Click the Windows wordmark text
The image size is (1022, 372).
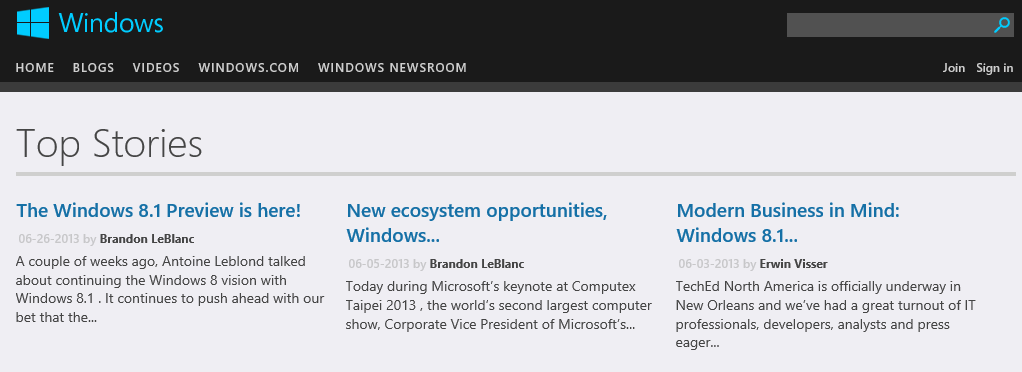tap(111, 23)
